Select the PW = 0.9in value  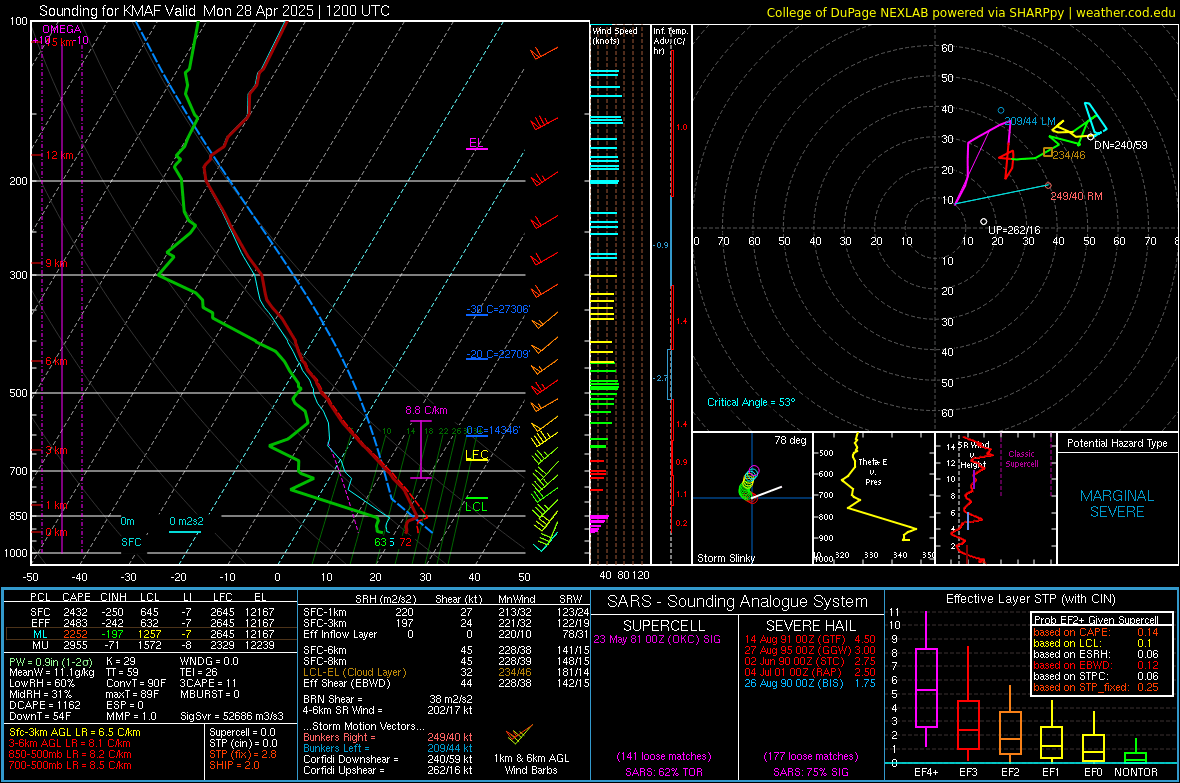[50, 662]
